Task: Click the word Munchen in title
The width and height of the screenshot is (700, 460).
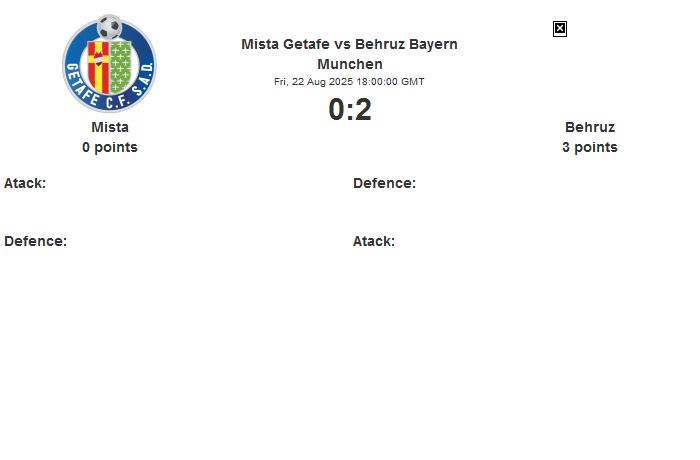Action: [350, 64]
